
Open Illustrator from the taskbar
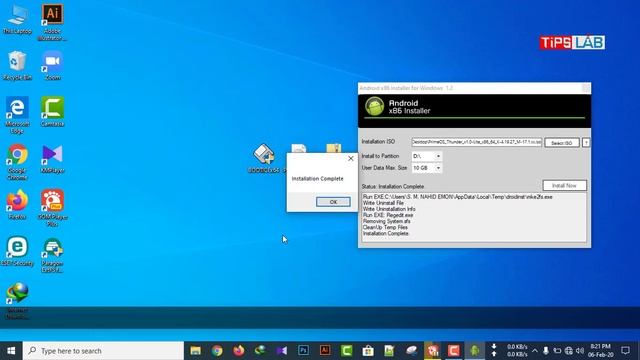pos(325,351)
